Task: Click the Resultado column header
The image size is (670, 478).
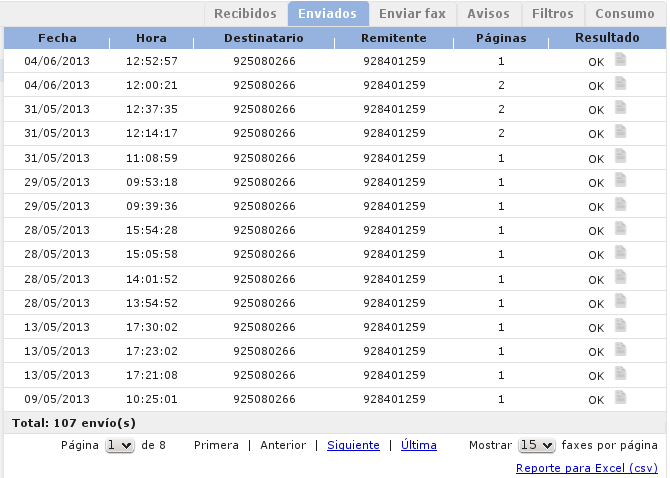Action: pos(607,38)
